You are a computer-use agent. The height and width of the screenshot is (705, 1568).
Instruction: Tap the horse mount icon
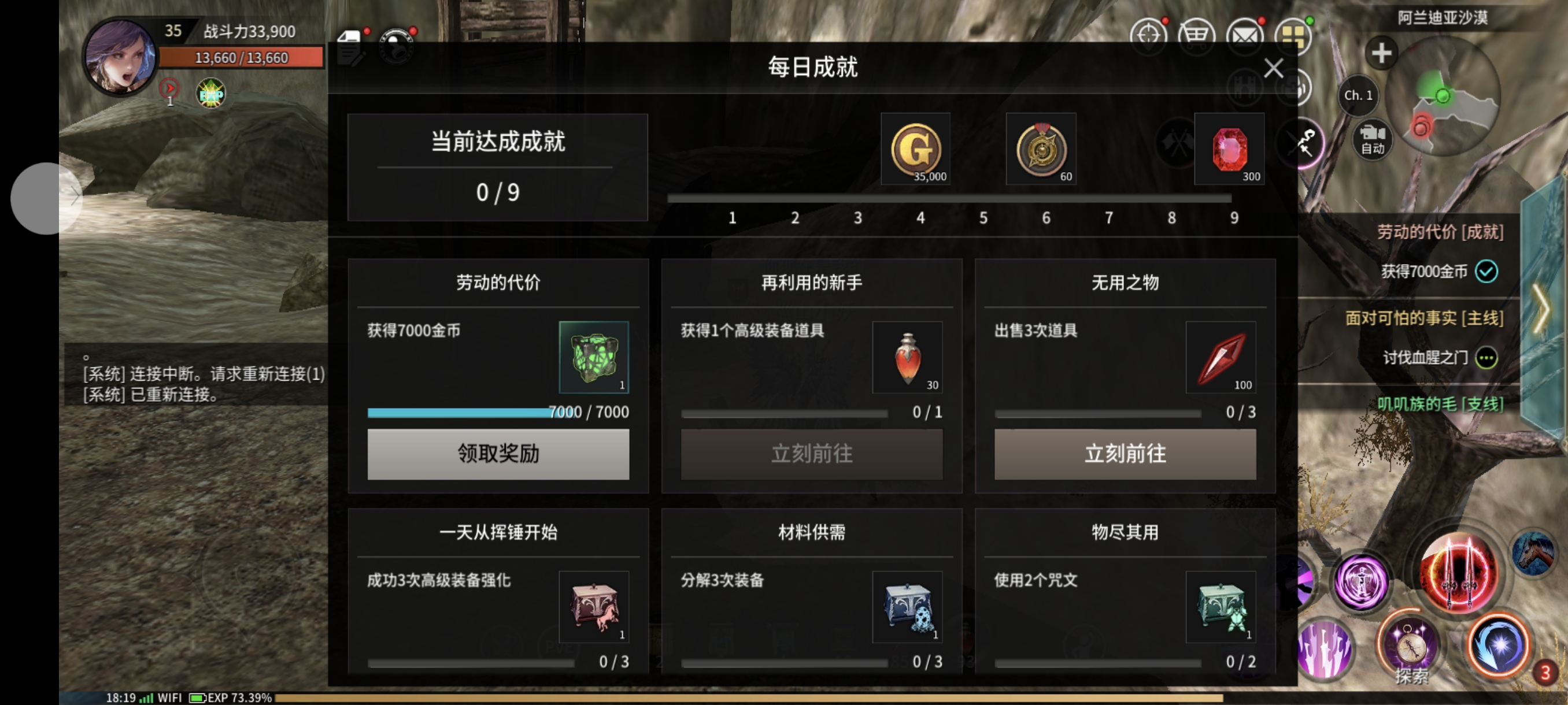click(1533, 552)
